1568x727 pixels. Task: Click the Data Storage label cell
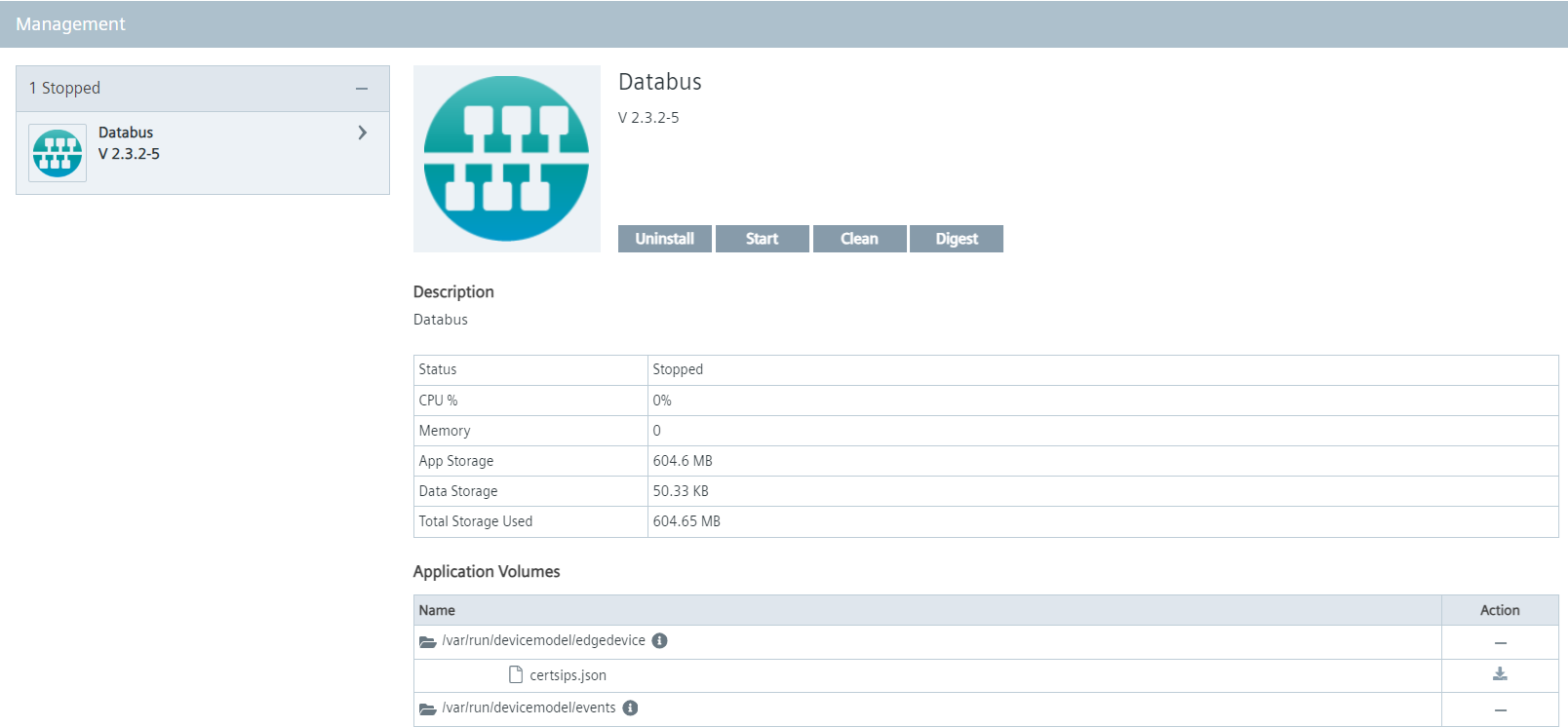pyautogui.click(x=530, y=491)
